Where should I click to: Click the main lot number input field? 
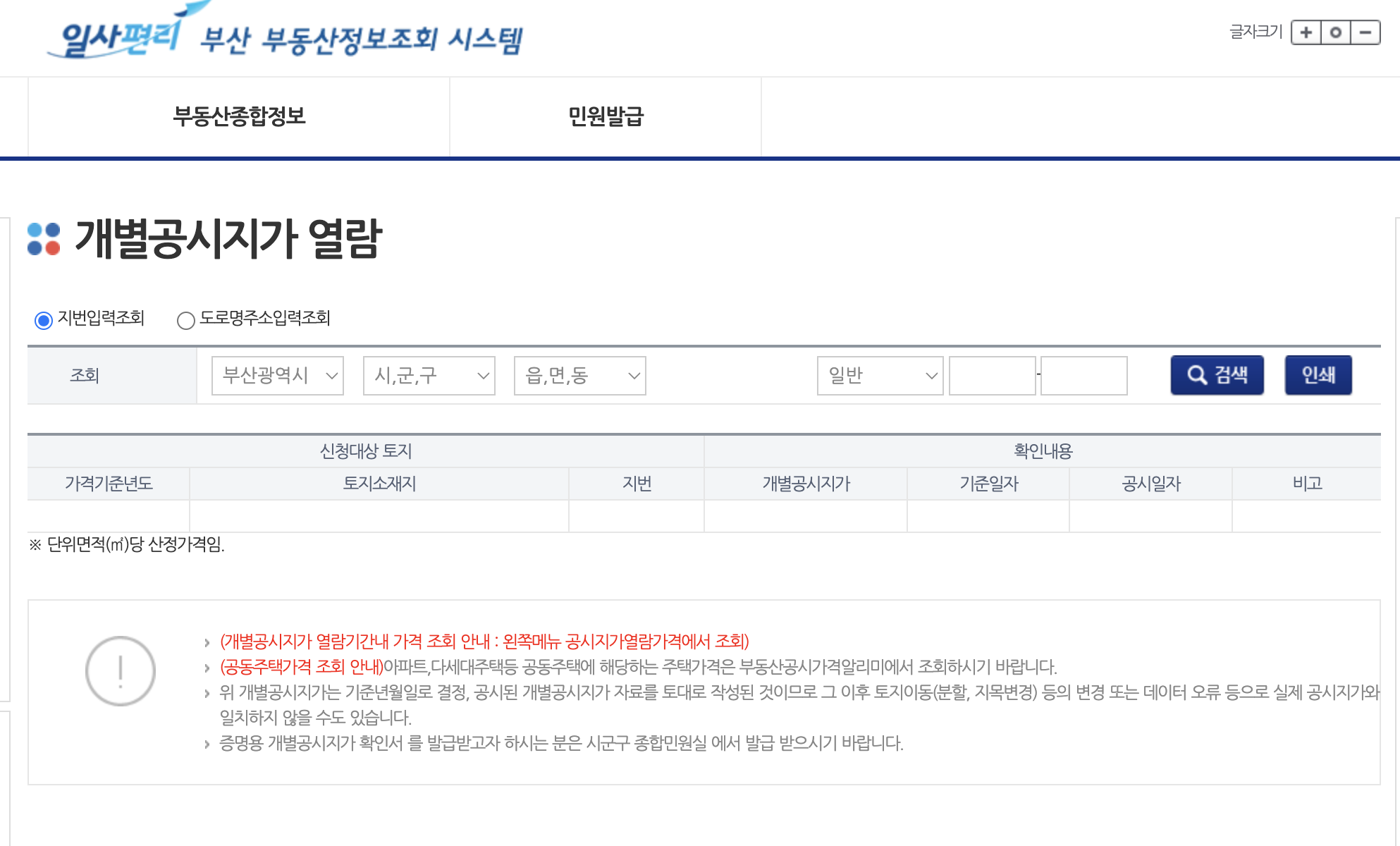click(x=992, y=376)
